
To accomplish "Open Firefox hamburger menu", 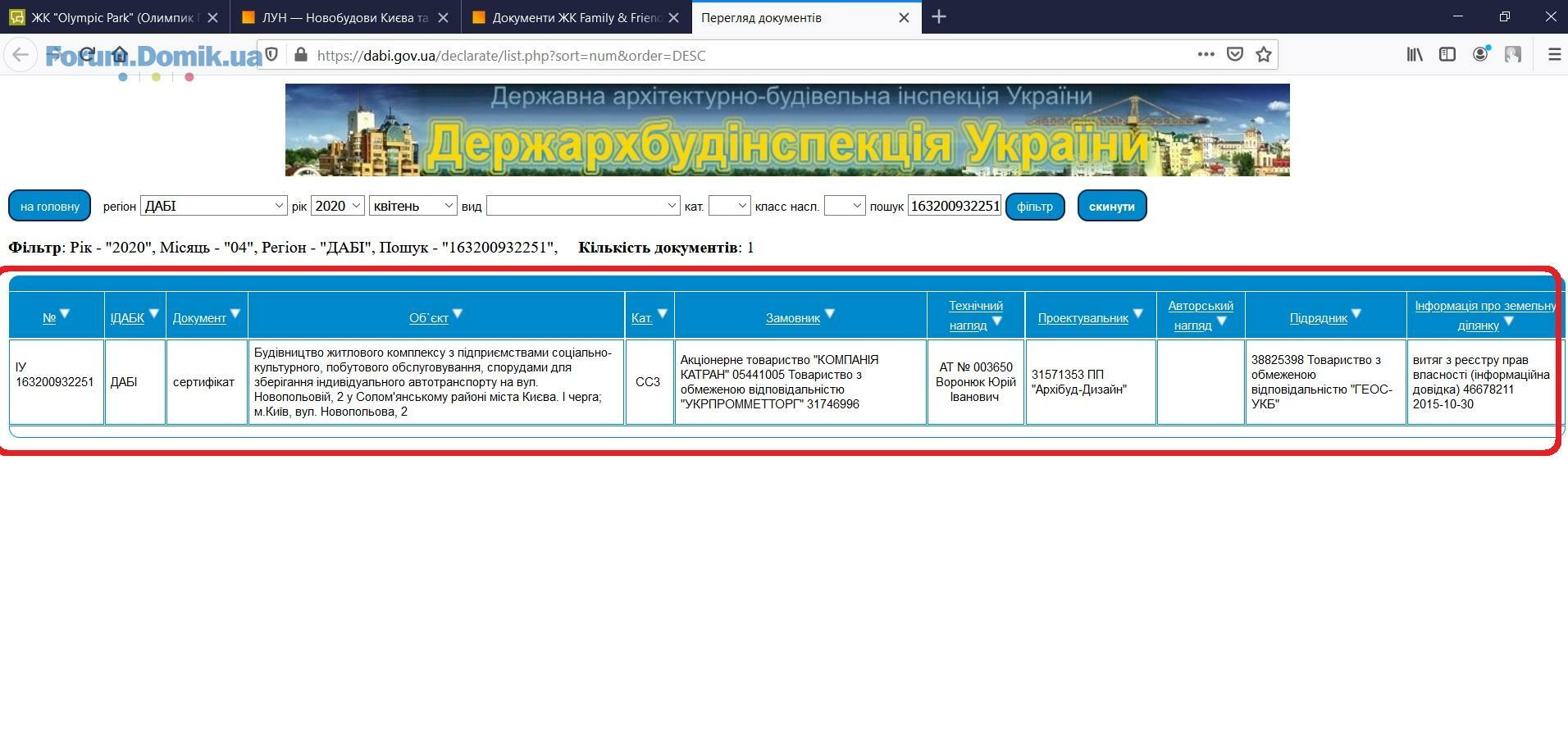I will [x=1554, y=54].
